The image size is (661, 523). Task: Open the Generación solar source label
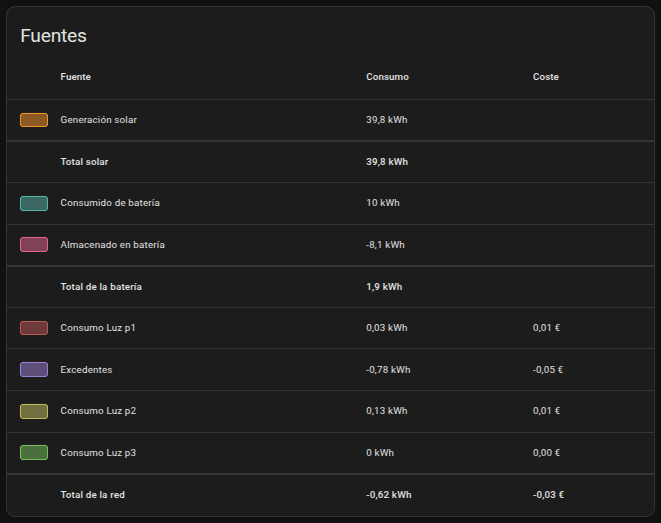click(98, 120)
